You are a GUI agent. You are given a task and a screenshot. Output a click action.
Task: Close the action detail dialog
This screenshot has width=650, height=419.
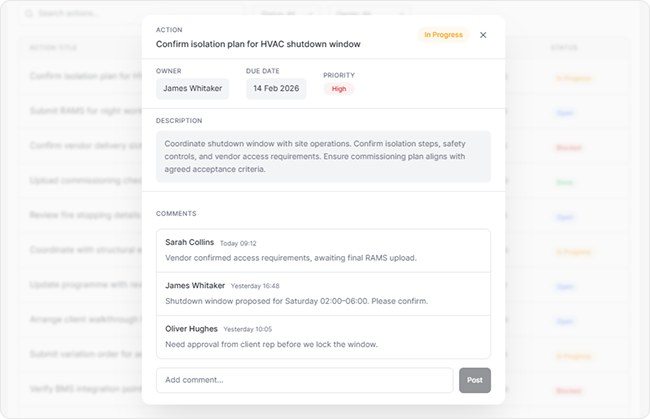pyautogui.click(x=483, y=35)
